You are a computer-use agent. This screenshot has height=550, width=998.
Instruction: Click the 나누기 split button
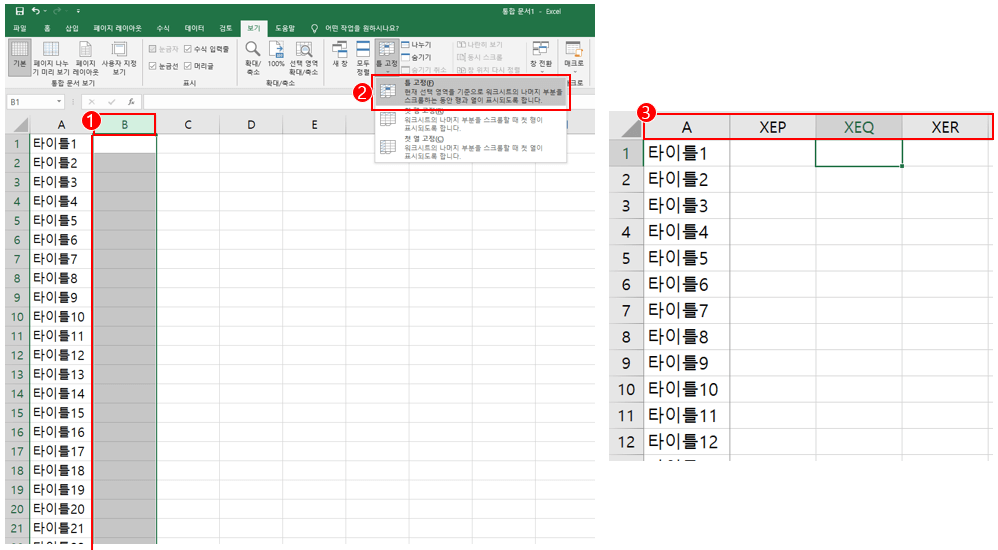[416, 45]
